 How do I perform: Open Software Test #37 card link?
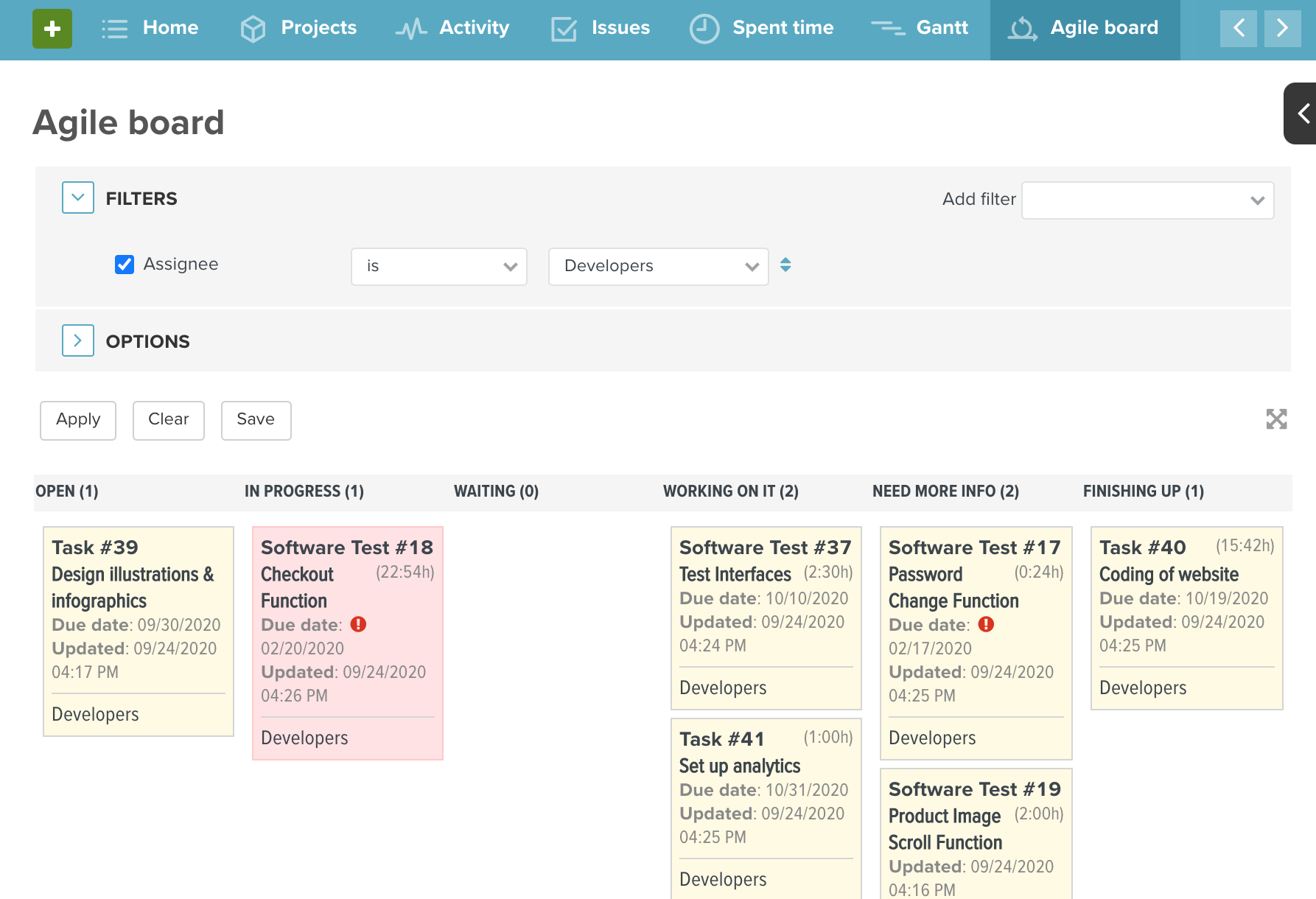(x=766, y=548)
